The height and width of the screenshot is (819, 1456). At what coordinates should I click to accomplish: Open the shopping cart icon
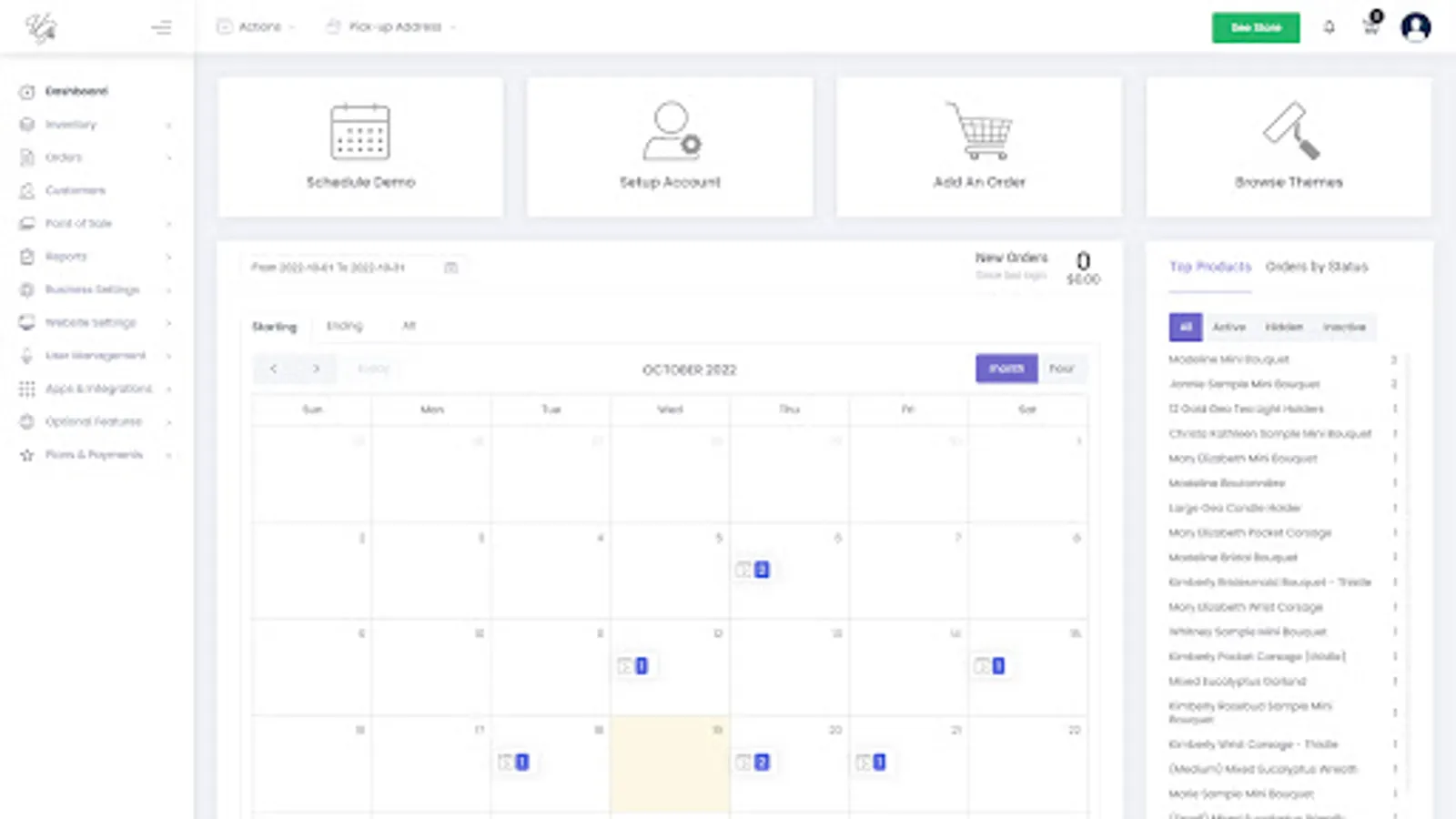click(1370, 27)
